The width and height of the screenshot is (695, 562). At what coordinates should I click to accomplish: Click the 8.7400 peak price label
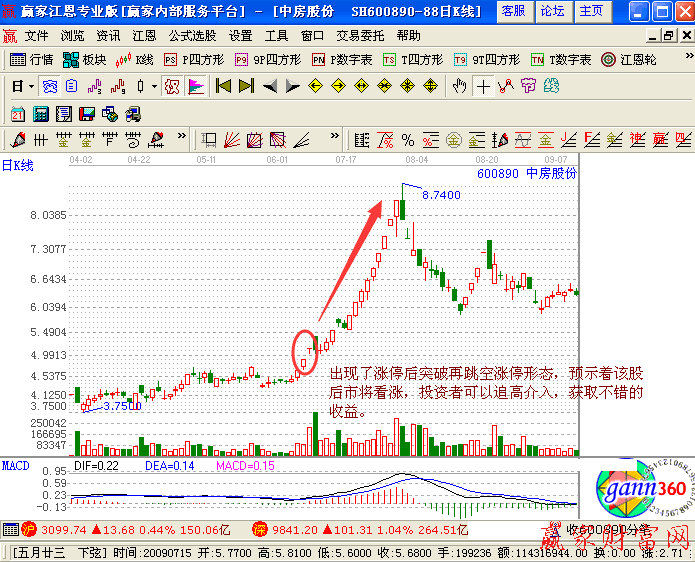(x=441, y=195)
